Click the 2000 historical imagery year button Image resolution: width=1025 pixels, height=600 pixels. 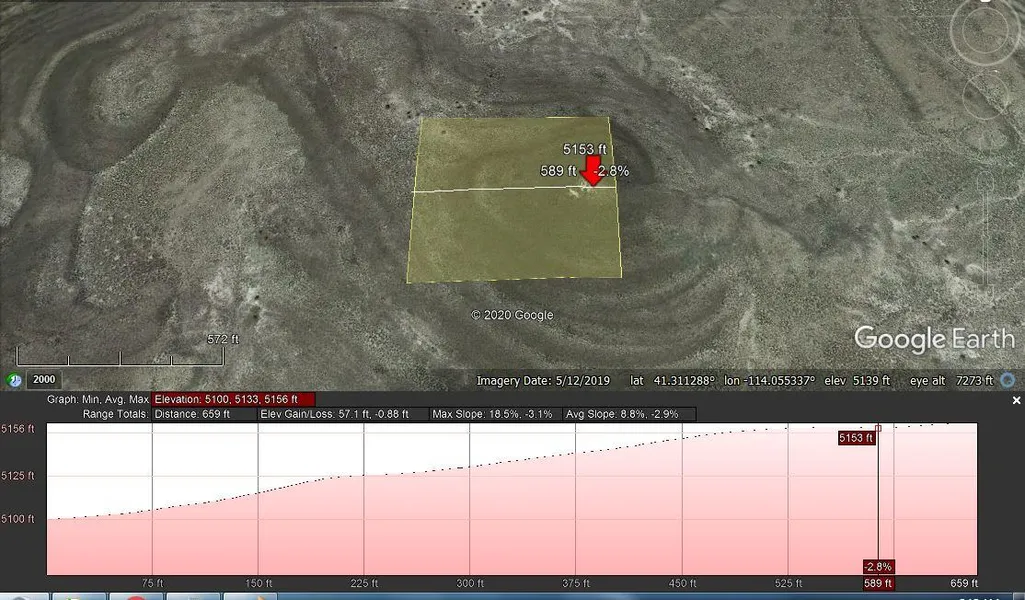coord(43,380)
